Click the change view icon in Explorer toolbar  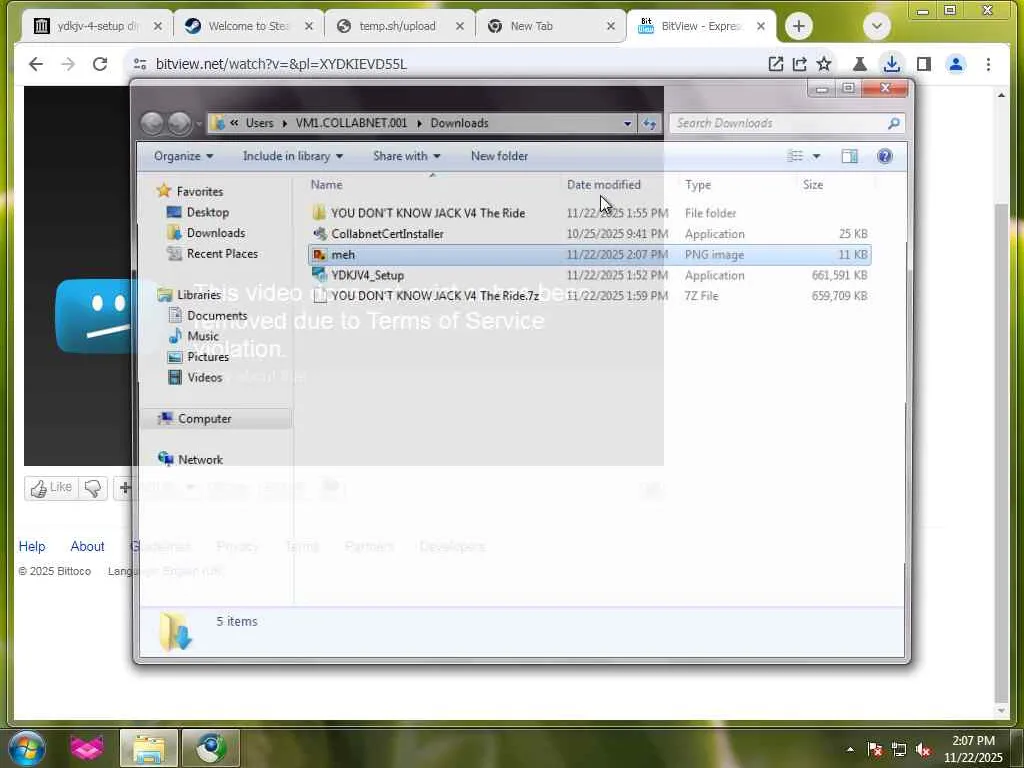click(x=795, y=156)
